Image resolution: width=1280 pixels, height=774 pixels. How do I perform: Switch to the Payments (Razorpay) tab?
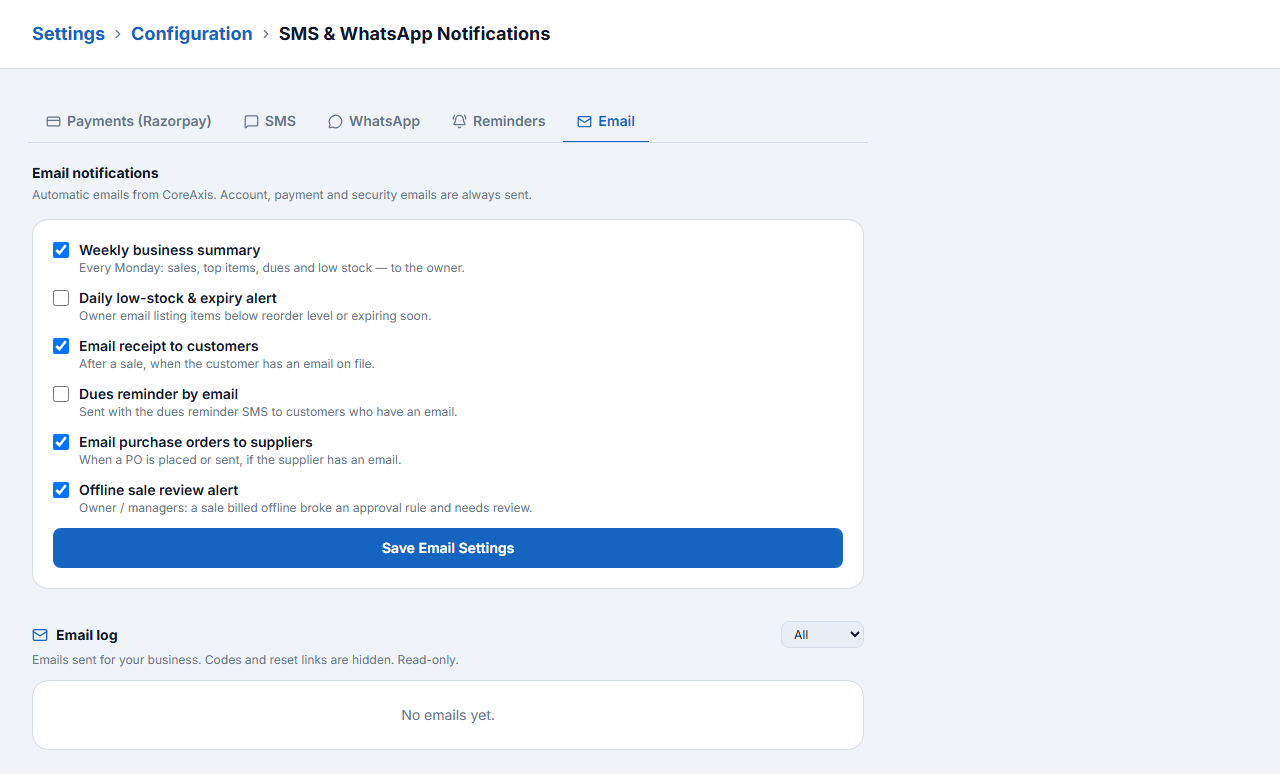click(x=129, y=121)
